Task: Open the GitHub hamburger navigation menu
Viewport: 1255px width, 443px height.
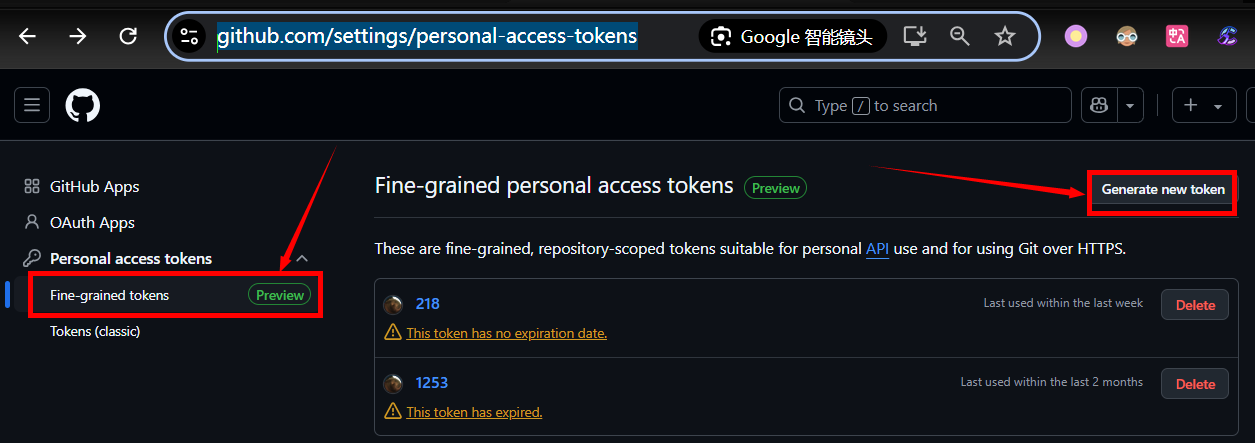Action: coord(32,105)
